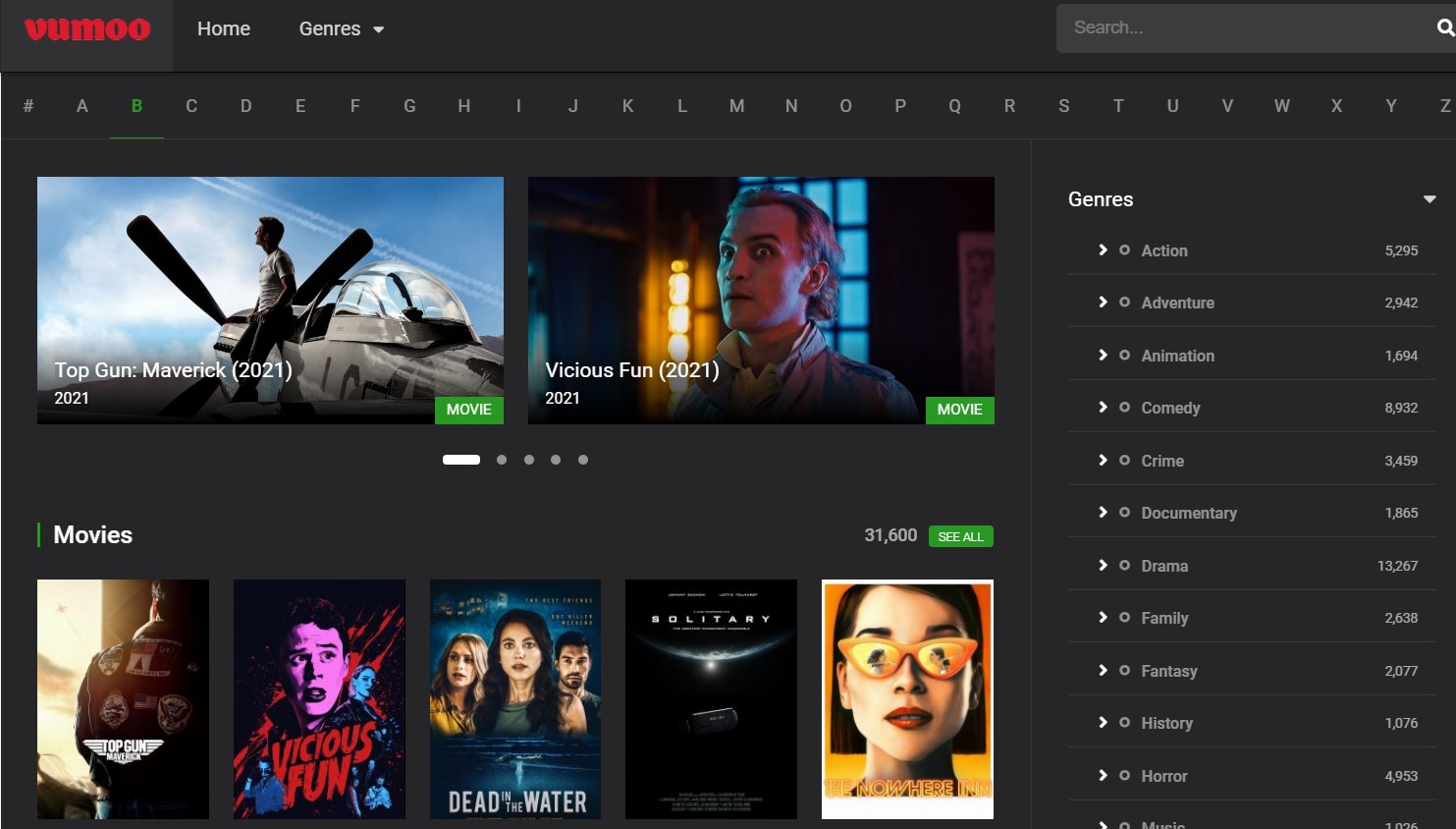Go to fourth carousel slide dot

pyautogui.click(x=556, y=460)
